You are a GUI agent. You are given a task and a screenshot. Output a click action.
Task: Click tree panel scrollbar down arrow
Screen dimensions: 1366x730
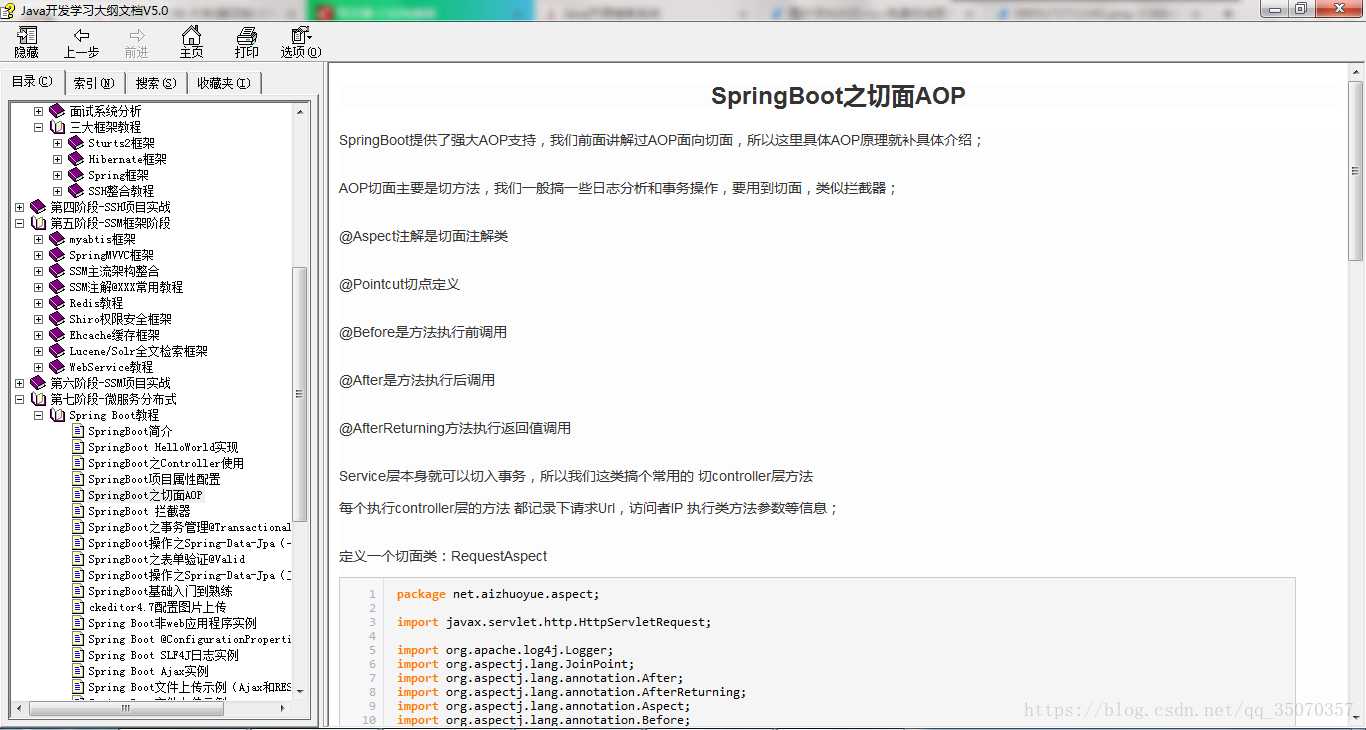tap(300, 690)
